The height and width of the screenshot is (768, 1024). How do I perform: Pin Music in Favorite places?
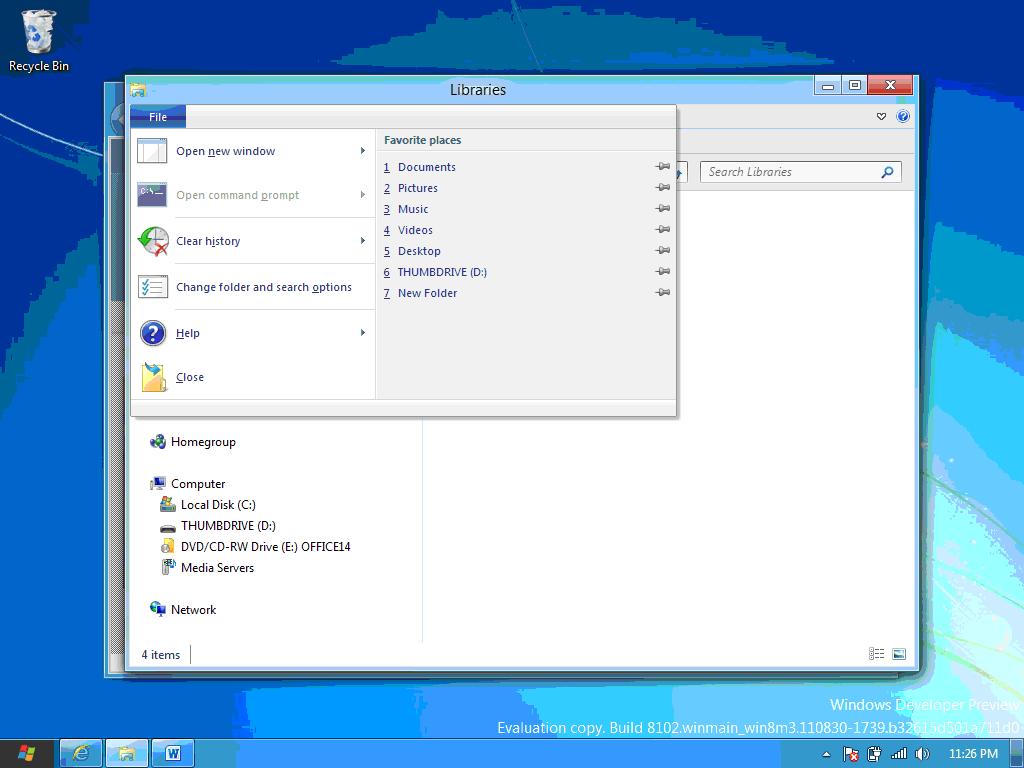[x=663, y=209]
